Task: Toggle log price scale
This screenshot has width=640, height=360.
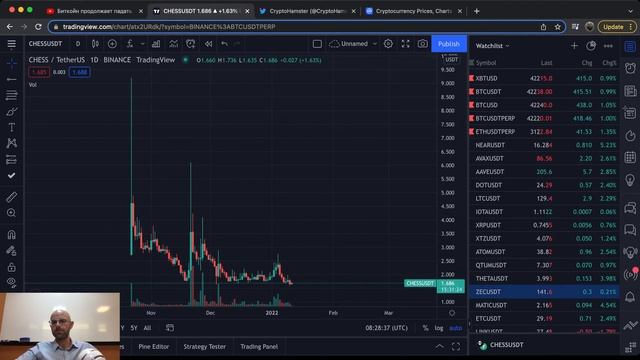Action: 439,328
